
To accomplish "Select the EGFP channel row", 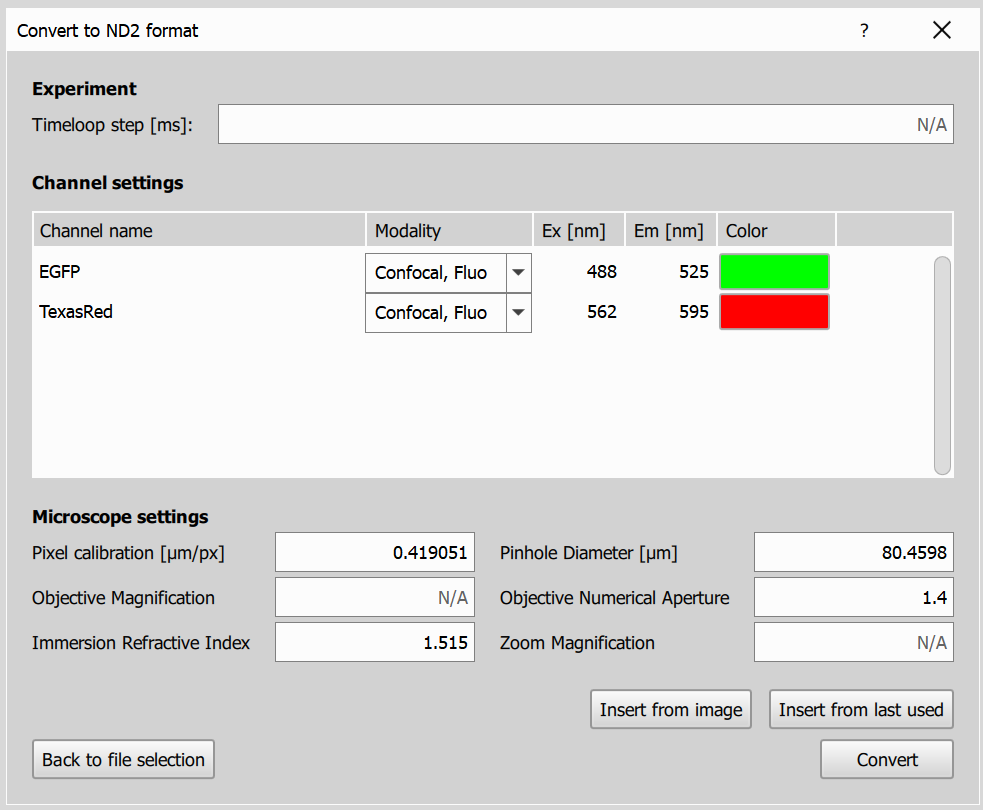I will tap(150, 271).
